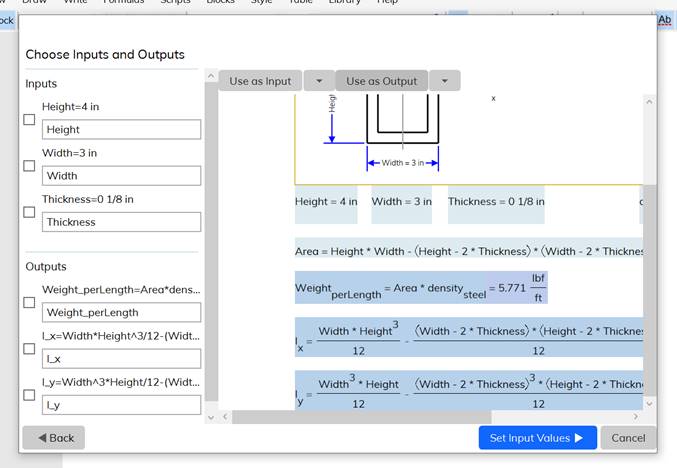Click the I_x=Width*Height^3/12 label

[x=121, y=336]
